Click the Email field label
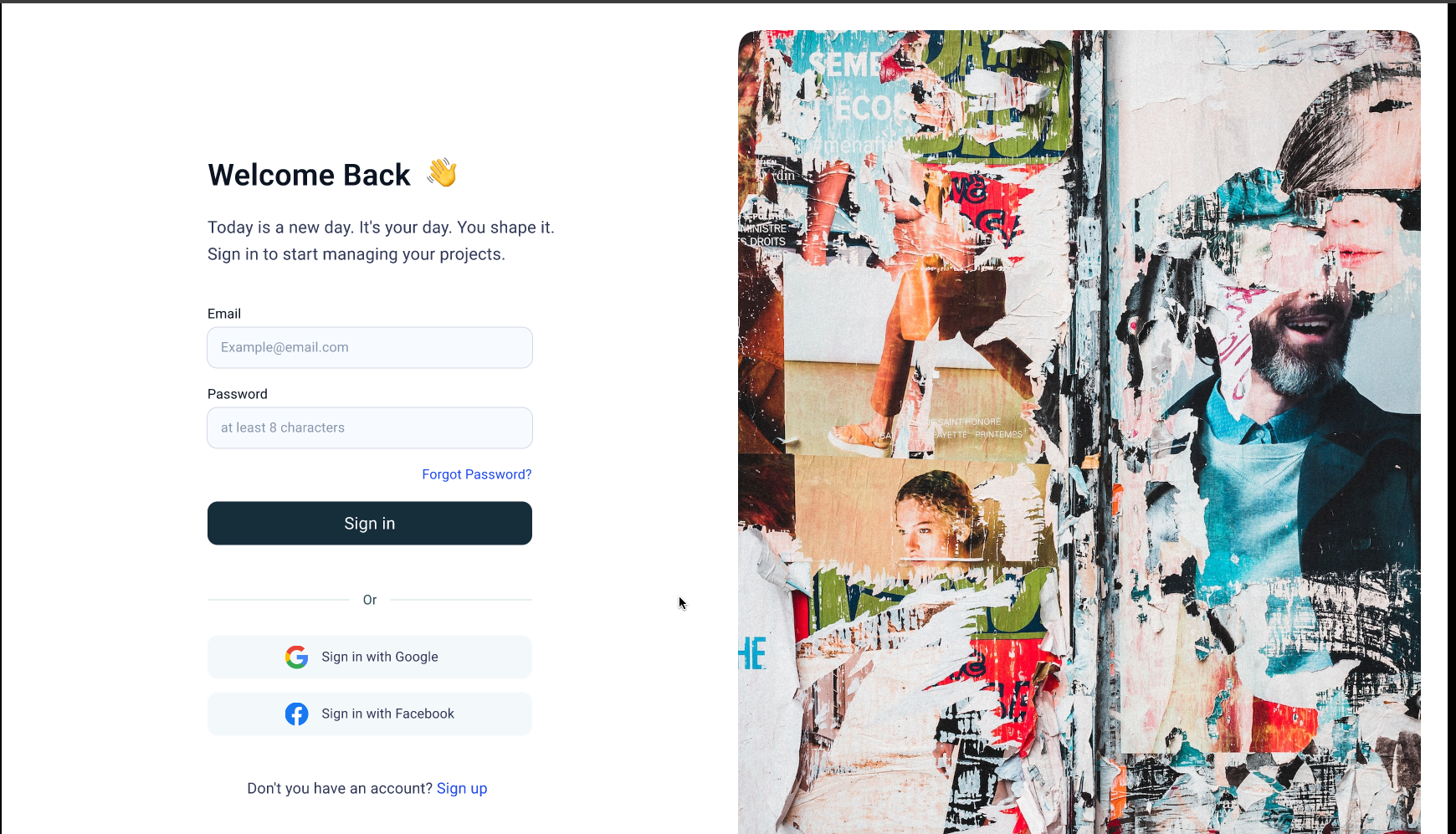1456x834 pixels. point(224,314)
